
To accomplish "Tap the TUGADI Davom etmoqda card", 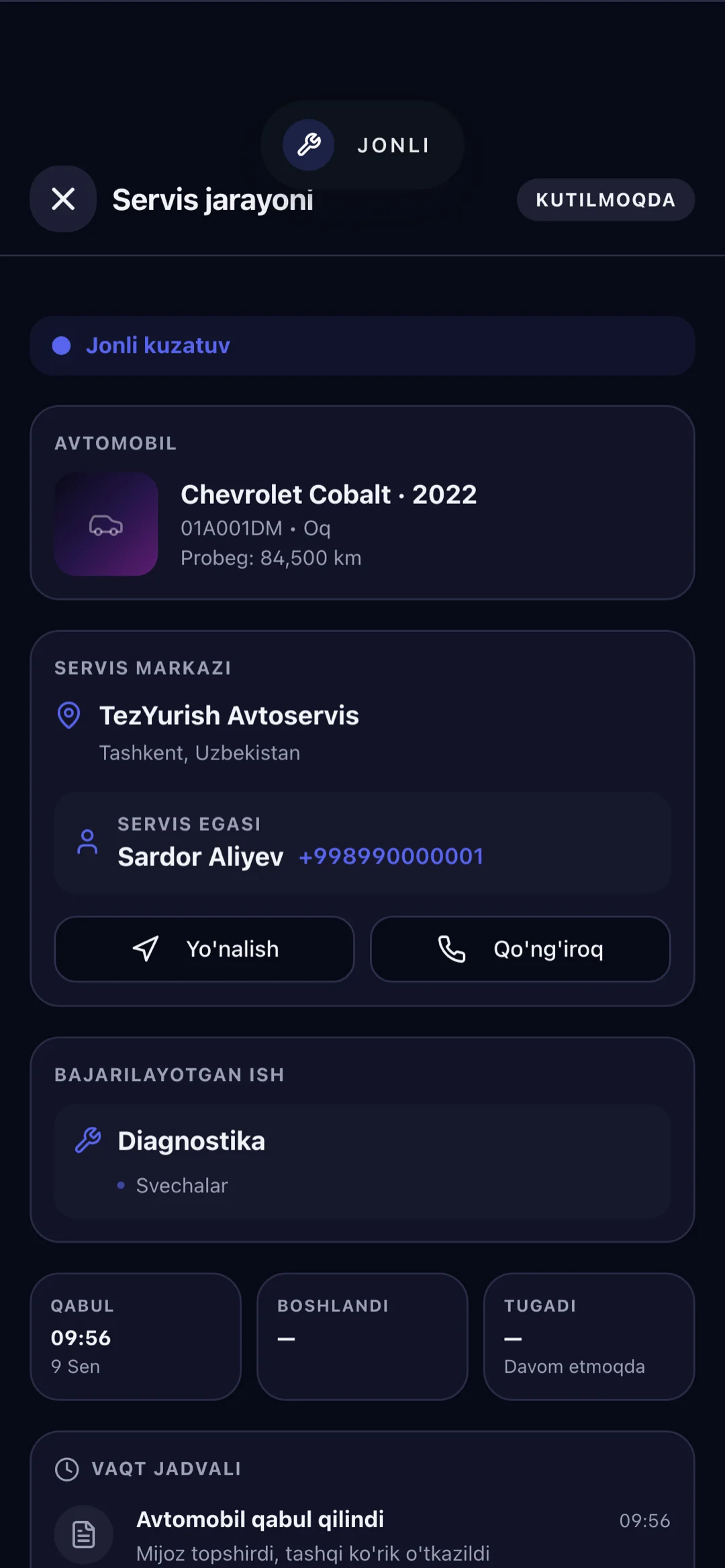I will point(589,1337).
